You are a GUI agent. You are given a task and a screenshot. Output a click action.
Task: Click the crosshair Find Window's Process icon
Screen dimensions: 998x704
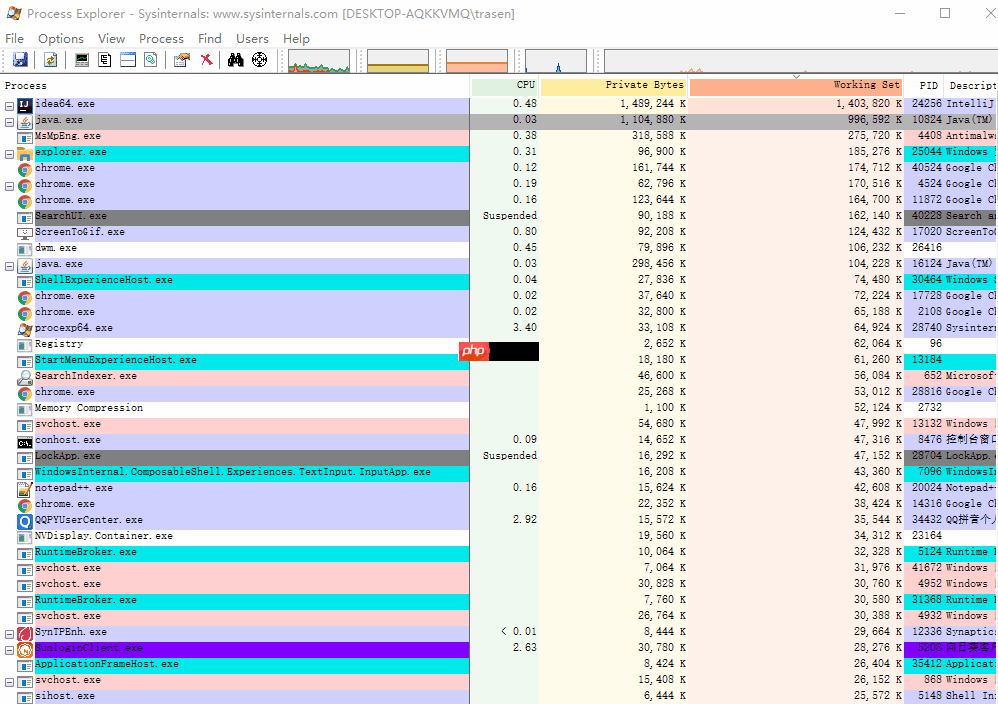click(x=260, y=60)
